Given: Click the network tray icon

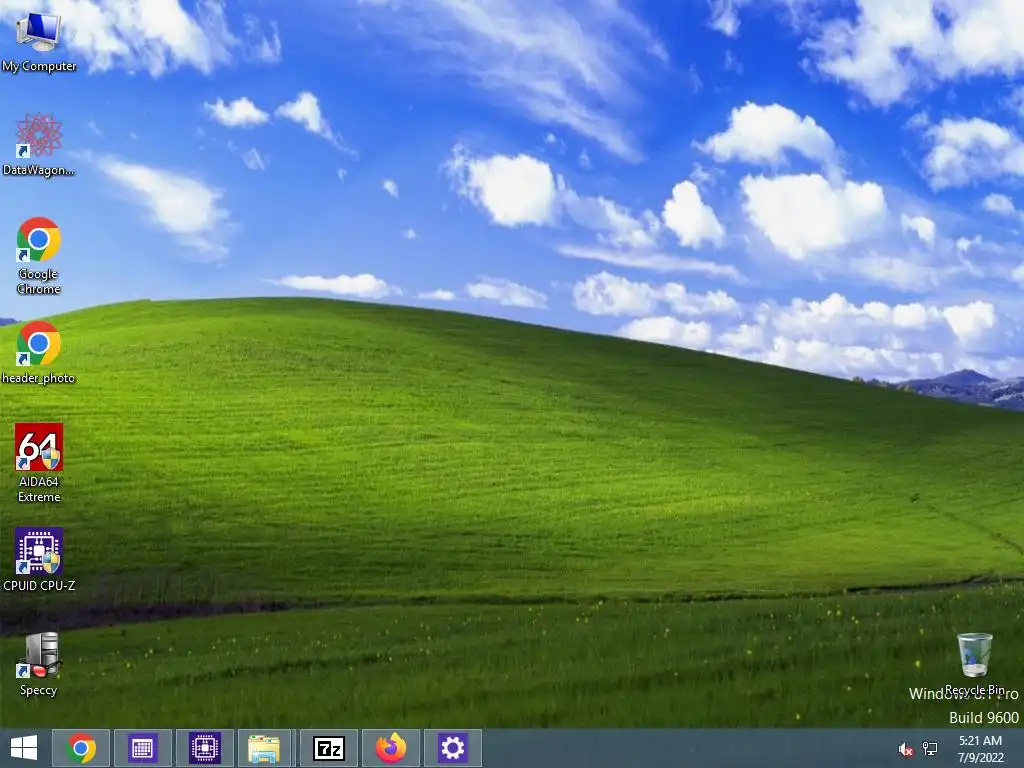Looking at the screenshot, I should point(930,749).
